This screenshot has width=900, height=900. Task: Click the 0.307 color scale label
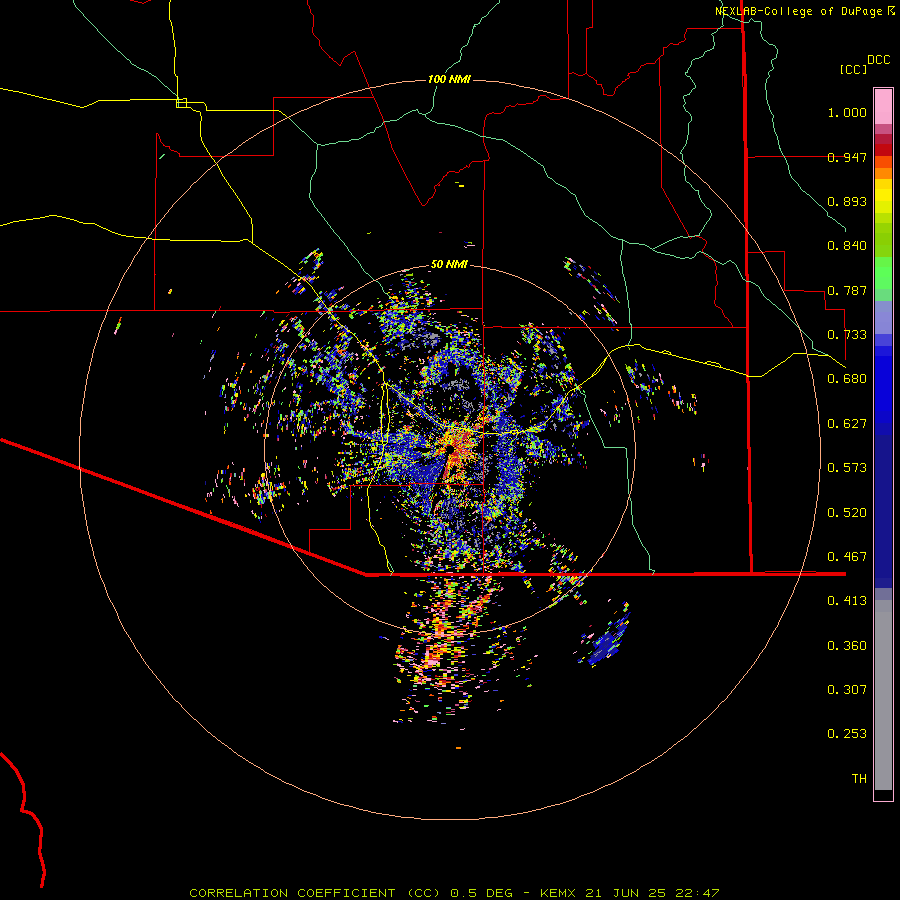[847, 690]
